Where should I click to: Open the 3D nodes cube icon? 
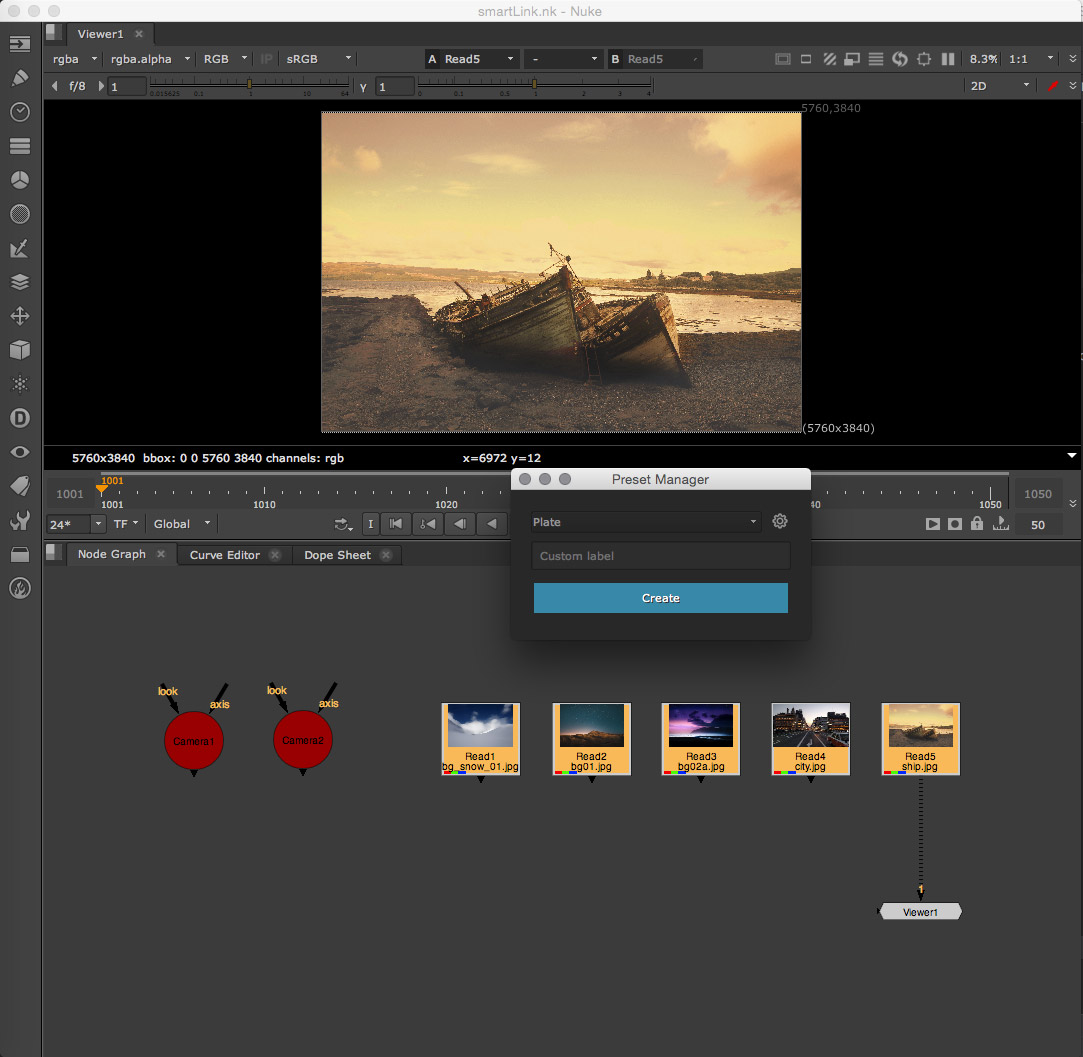click(19, 350)
